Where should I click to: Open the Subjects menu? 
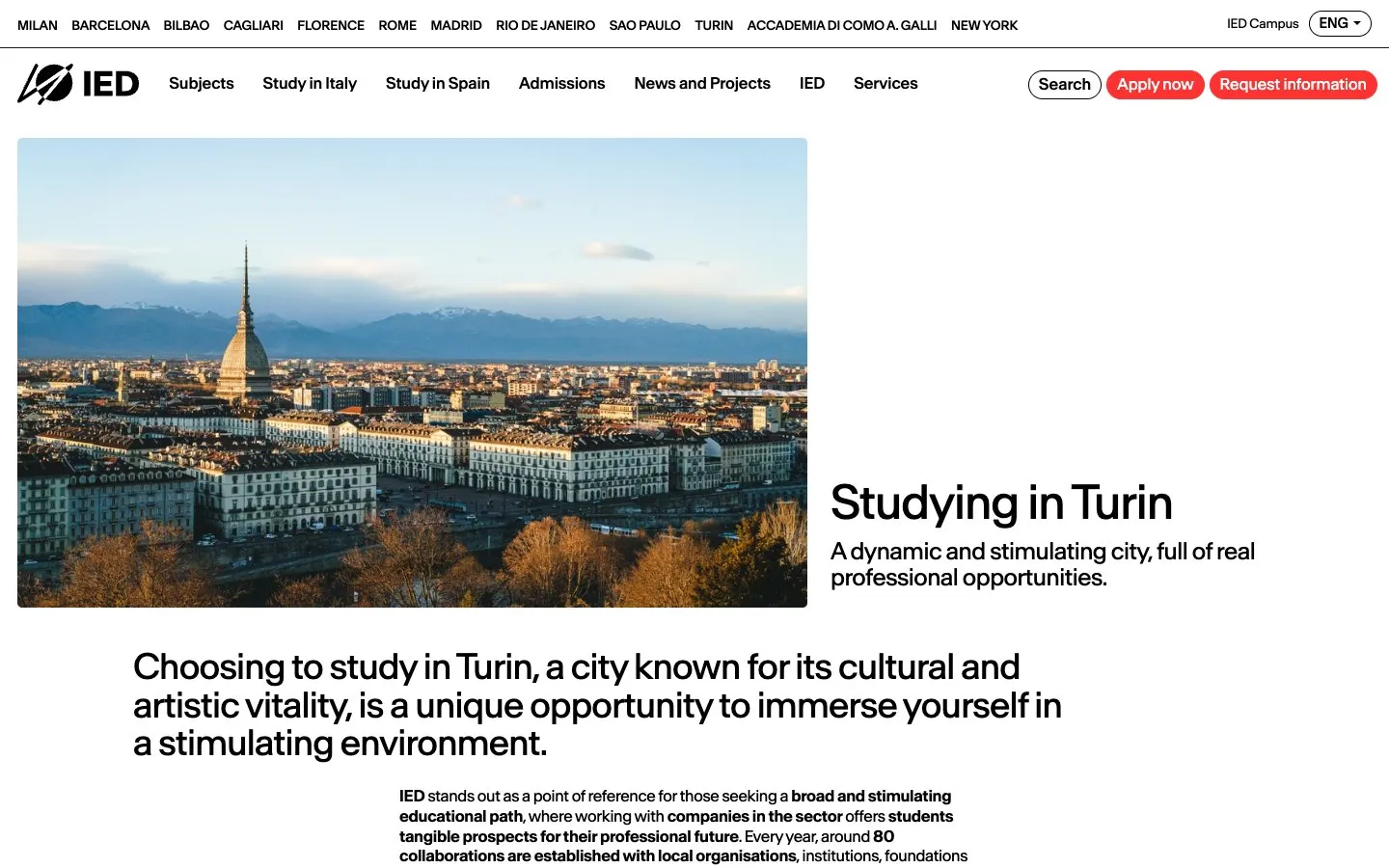pyautogui.click(x=202, y=83)
